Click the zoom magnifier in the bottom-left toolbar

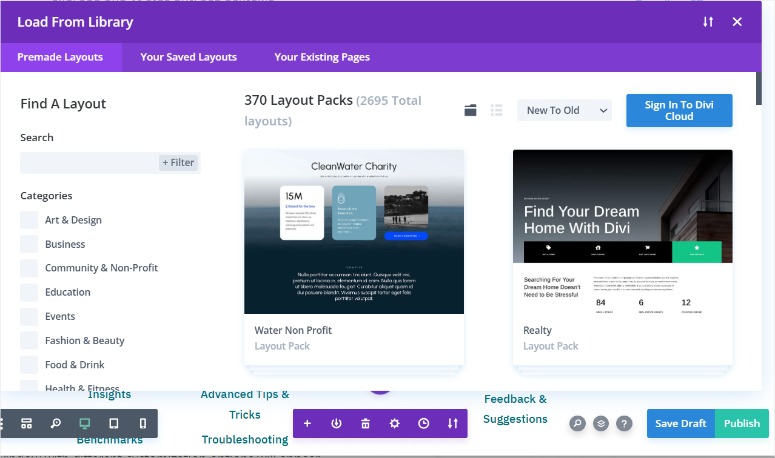[56, 423]
